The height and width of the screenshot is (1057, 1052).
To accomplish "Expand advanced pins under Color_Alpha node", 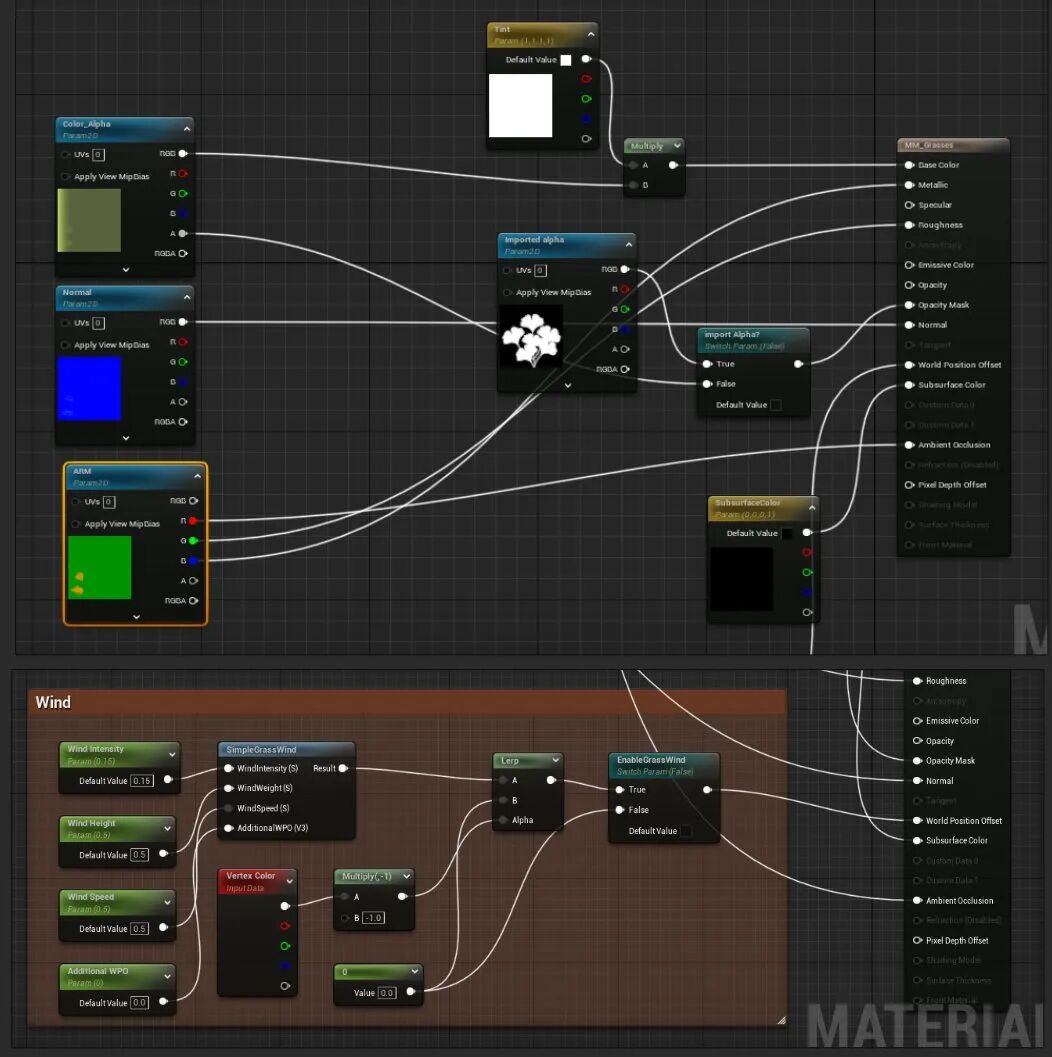I will (126, 269).
